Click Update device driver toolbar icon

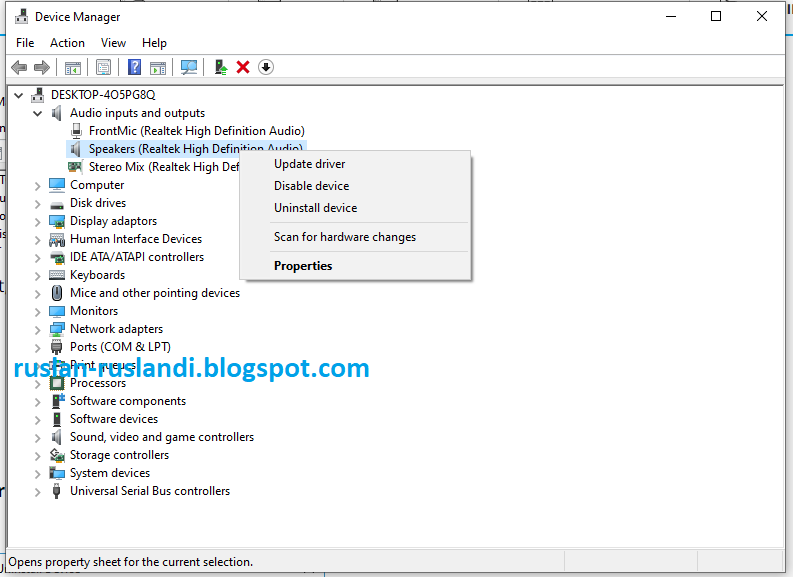click(x=221, y=67)
